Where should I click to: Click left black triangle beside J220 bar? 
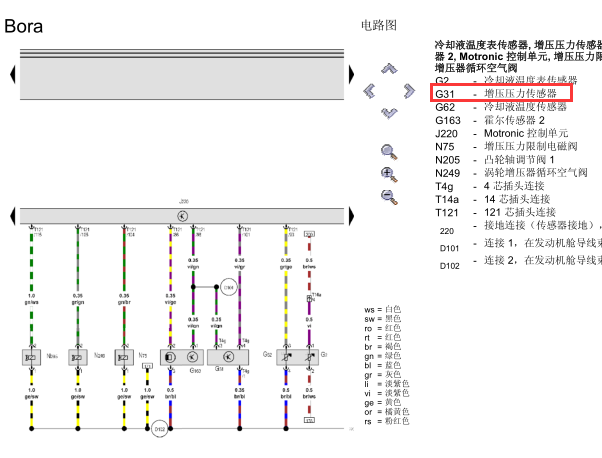(x=13, y=216)
